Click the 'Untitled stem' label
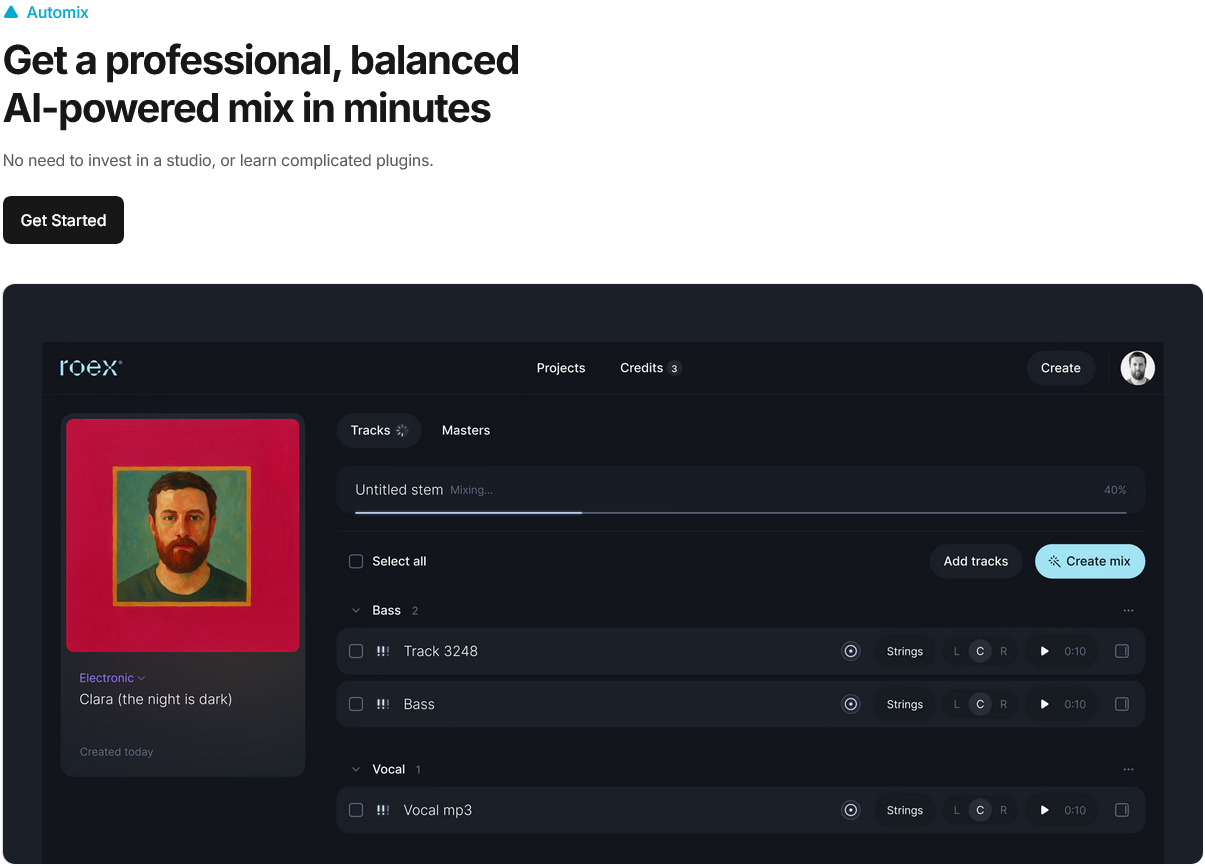1205x866 pixels. tap(399, 490)
